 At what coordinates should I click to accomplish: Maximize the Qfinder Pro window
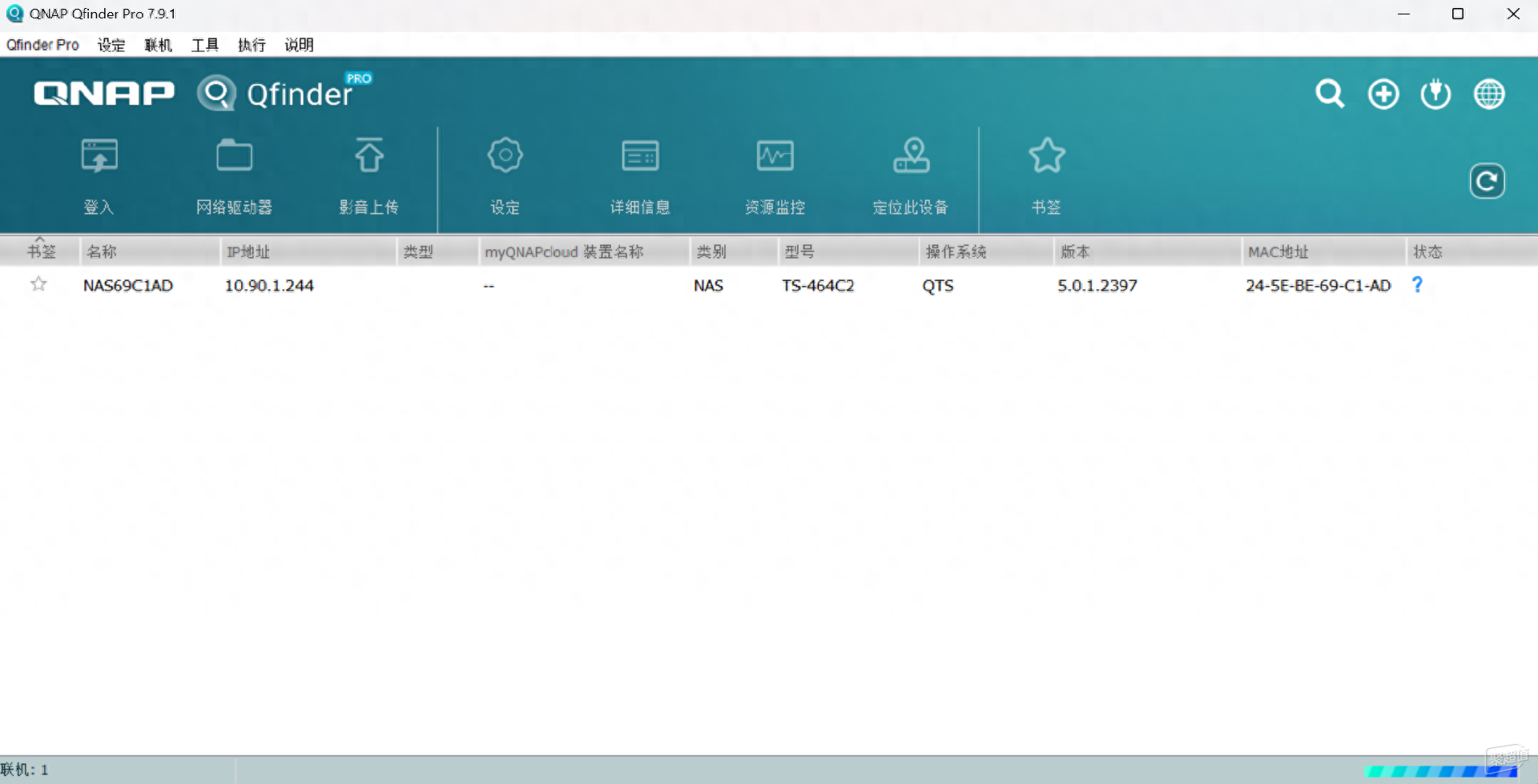(1458, 14)
